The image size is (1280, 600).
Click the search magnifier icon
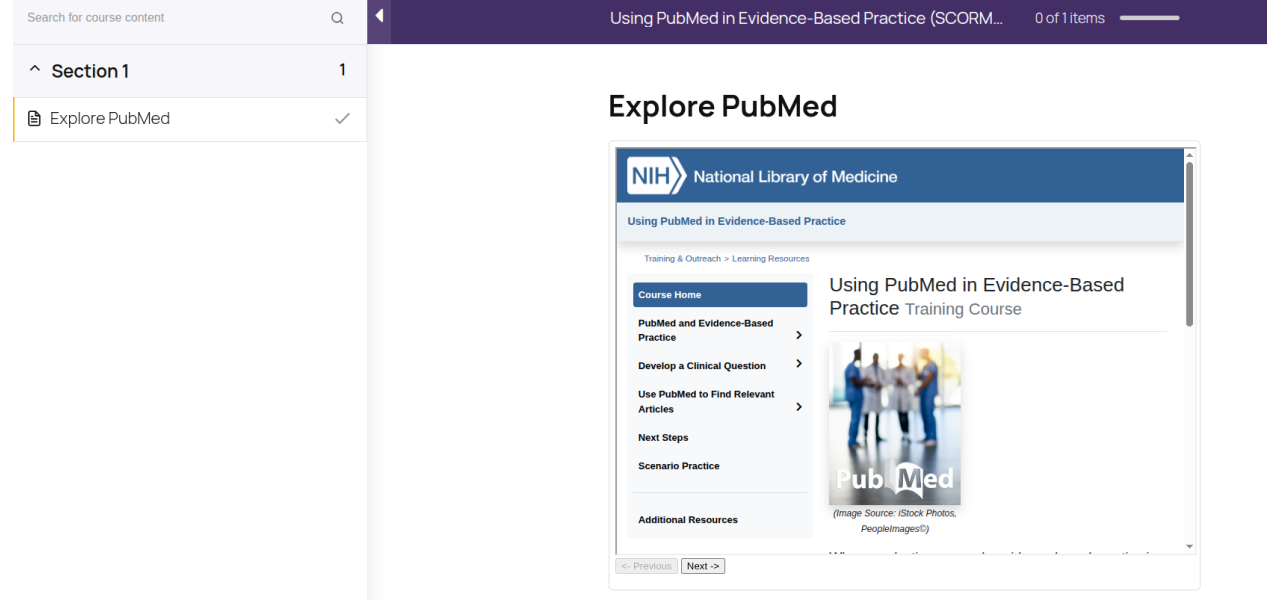337,18
